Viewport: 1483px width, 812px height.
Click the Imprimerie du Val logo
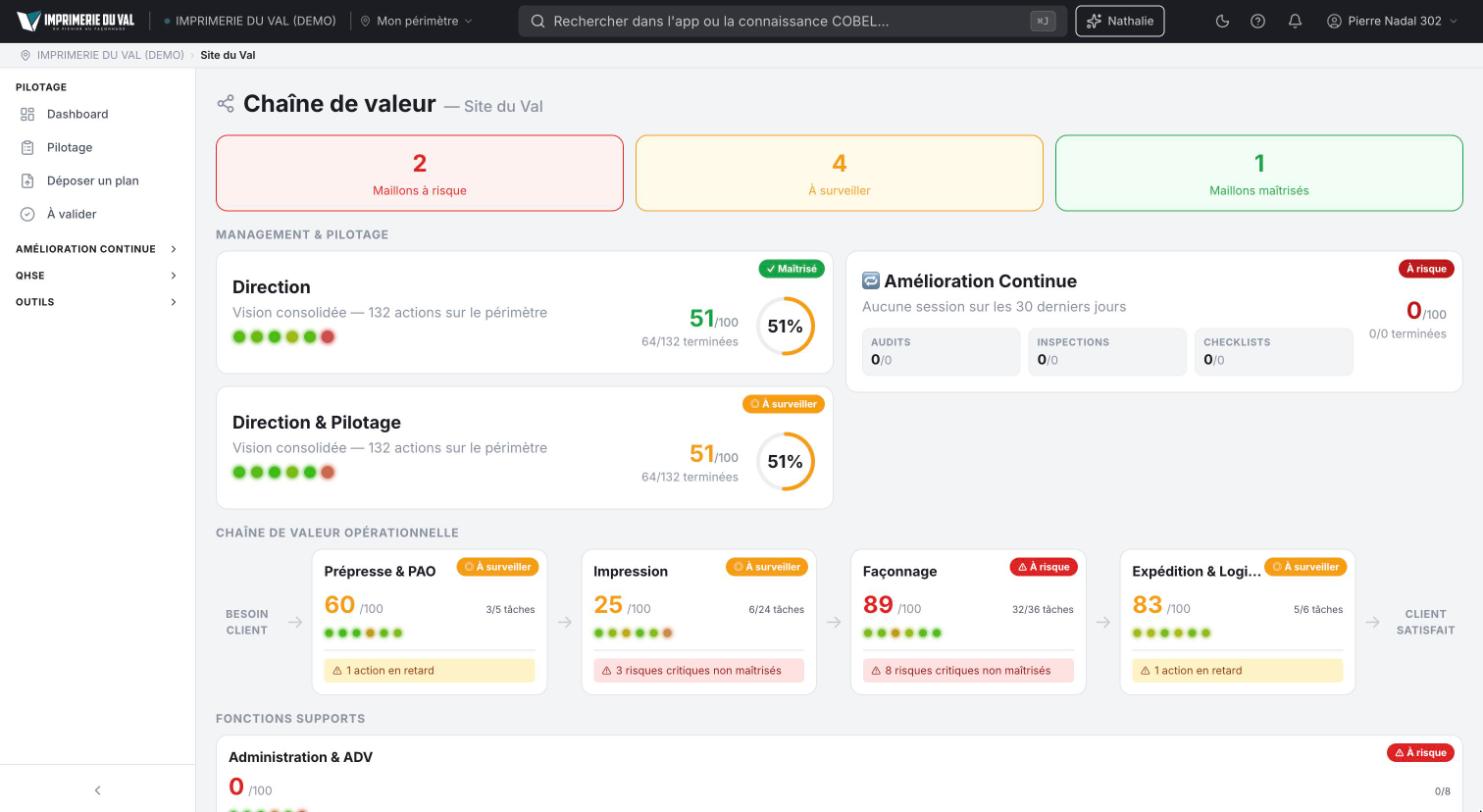click(x=76, y=21)
